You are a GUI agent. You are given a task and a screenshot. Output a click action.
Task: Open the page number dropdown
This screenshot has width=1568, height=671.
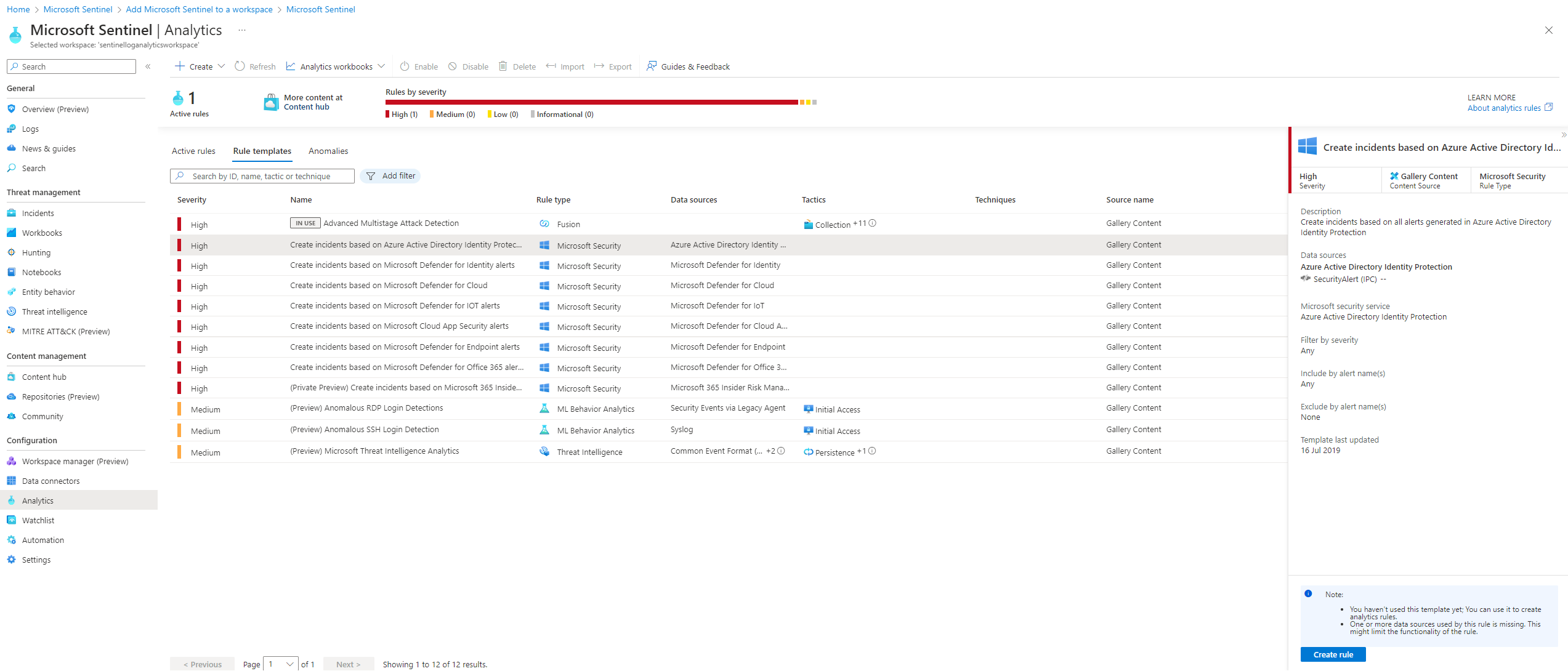pyautogui.click(x=281, y=664)
